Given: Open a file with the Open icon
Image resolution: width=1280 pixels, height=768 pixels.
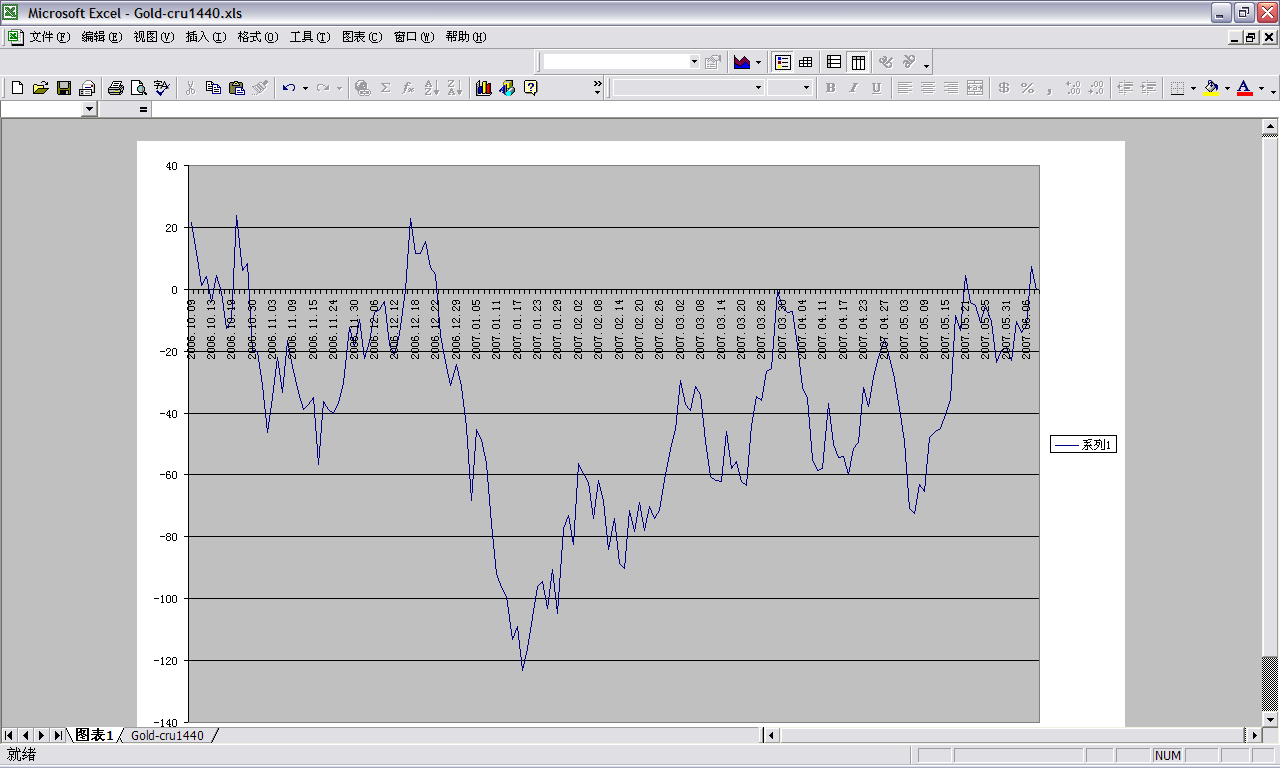Looking at the screenshot, I should (40, 88).
